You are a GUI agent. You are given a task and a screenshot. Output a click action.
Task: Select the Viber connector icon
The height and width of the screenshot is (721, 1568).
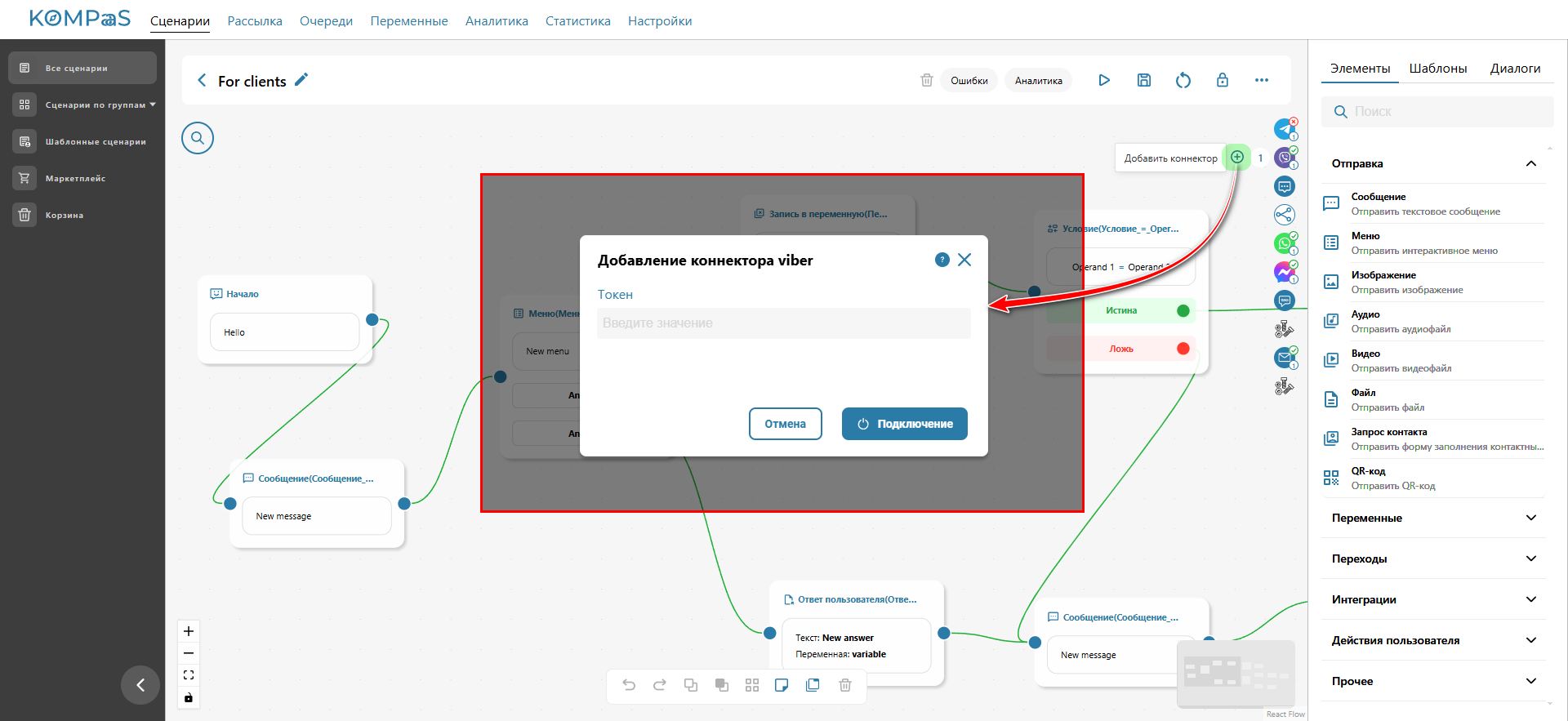1285,158
